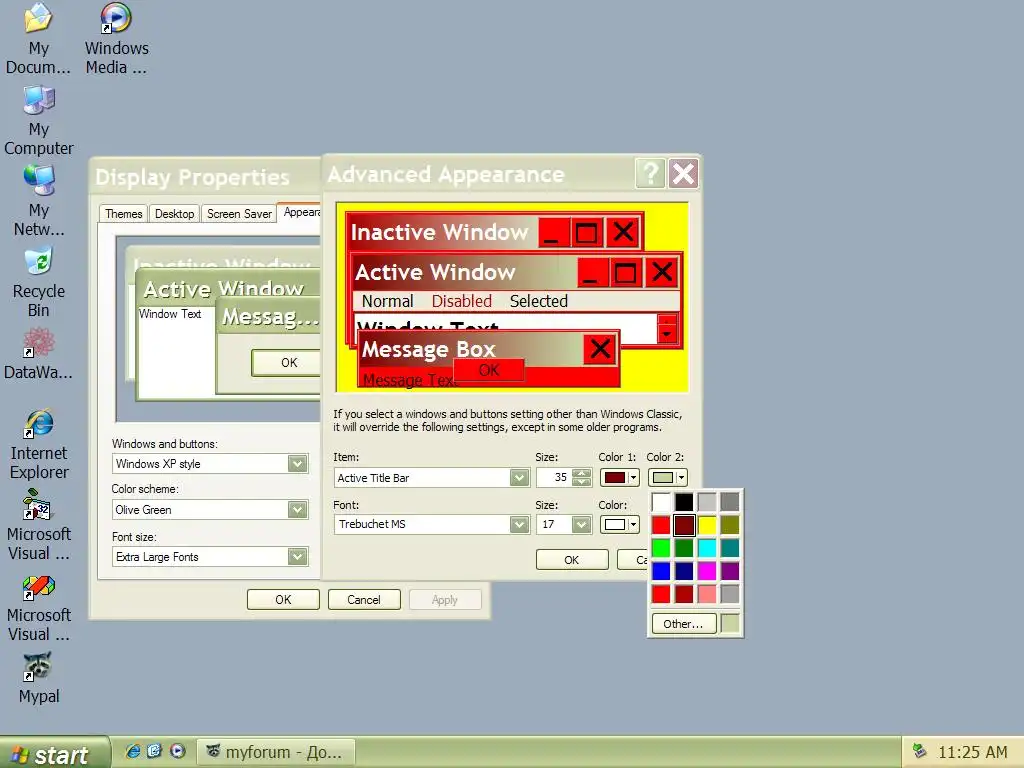Increase the item size with up arrow
1024x768 pixels.
(581, 473)
